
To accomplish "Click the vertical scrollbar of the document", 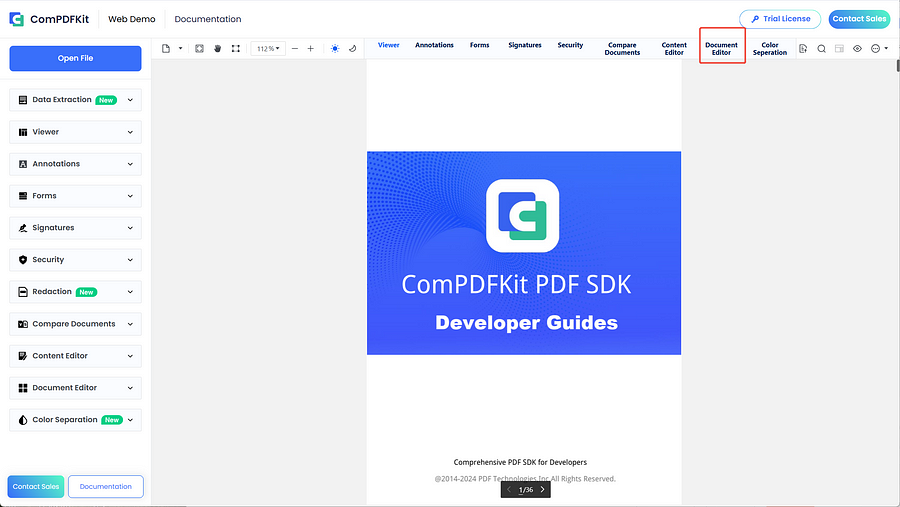I will tap(898, 65).
